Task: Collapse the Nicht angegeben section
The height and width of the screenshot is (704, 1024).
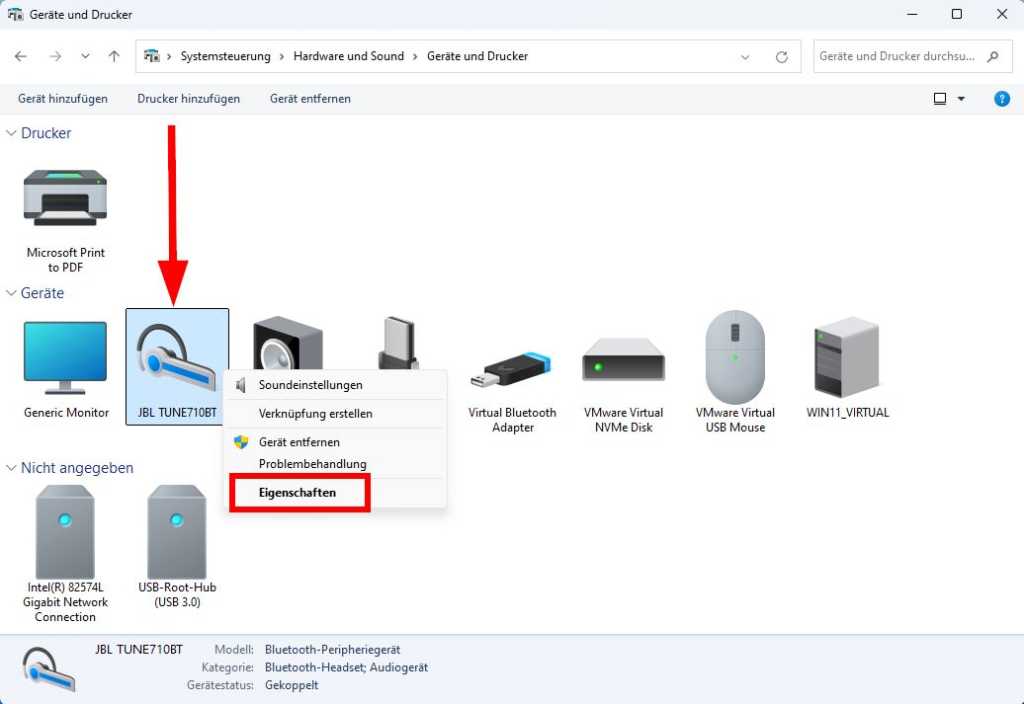Action: click(x=10, y=467)
